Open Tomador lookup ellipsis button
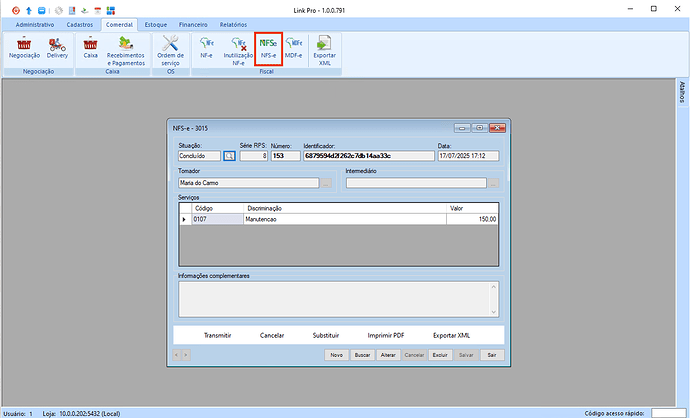This screenshot has height=418, width=690. (325, 183)
